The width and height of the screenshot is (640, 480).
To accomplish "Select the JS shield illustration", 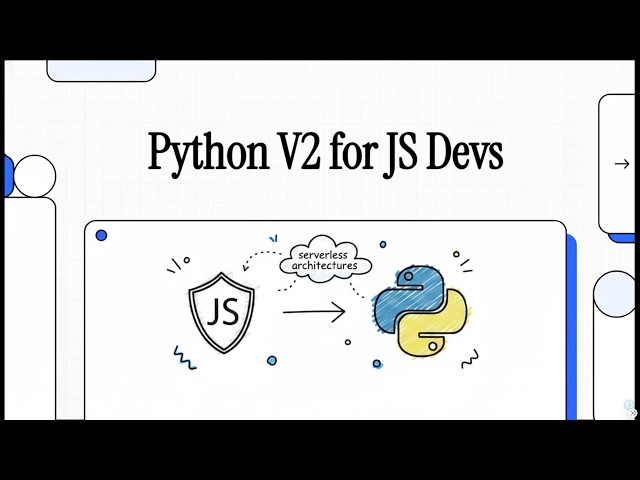I will click(222, 312).
